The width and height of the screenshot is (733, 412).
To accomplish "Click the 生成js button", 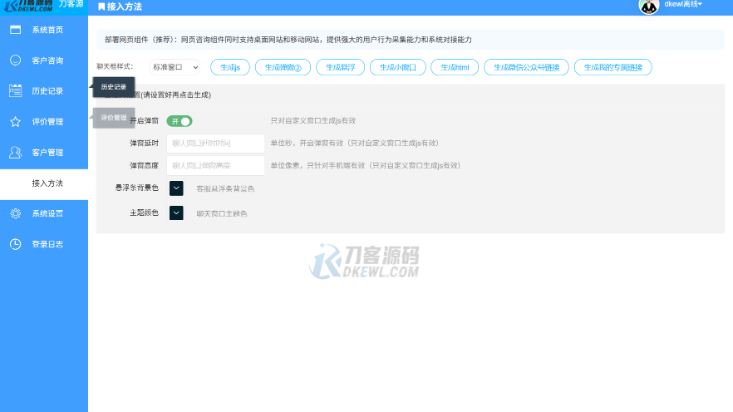I will 230,67.
